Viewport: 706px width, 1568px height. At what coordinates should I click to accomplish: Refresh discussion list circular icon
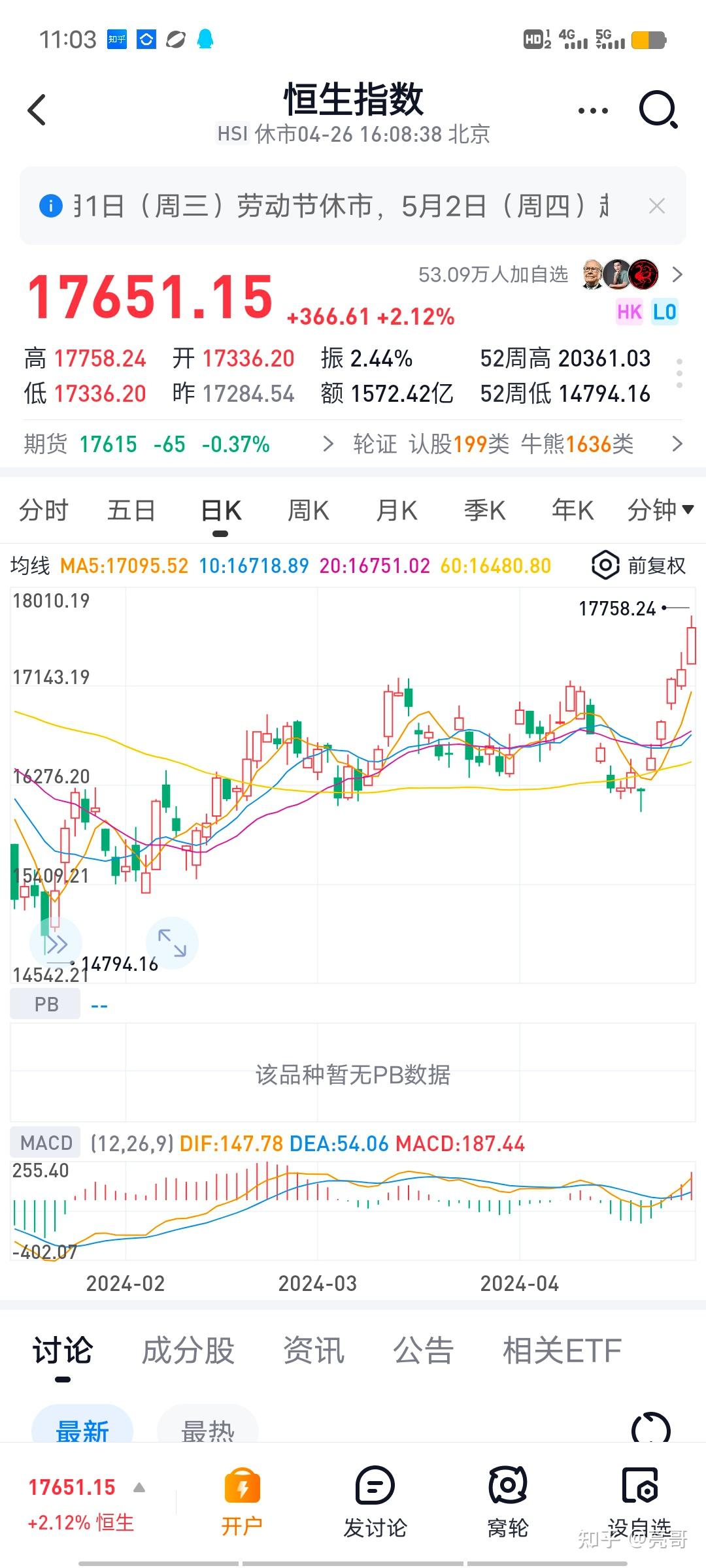pos(651,1427)
